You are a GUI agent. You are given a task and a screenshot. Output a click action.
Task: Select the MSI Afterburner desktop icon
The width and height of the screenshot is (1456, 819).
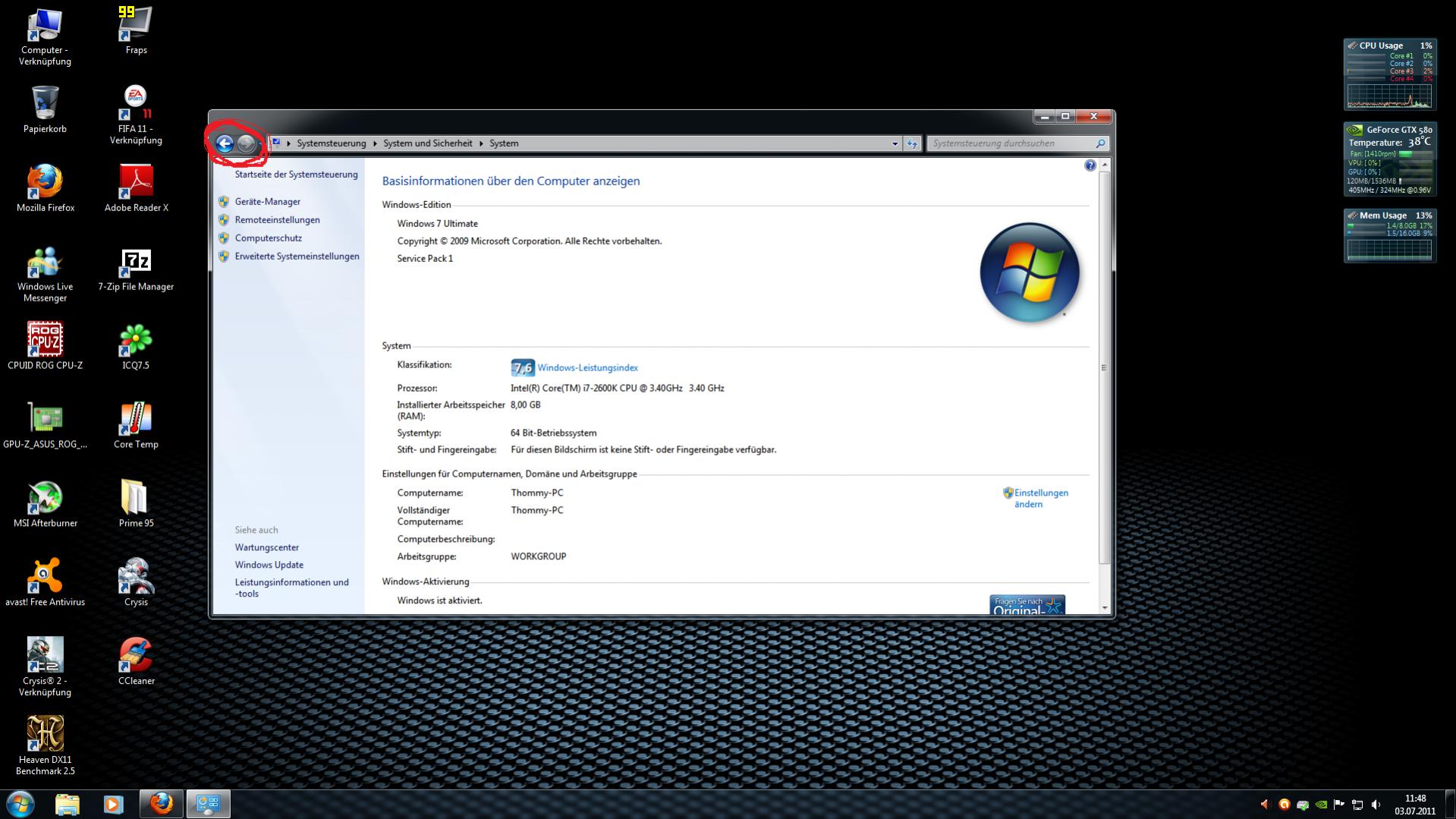pos(45,504)
